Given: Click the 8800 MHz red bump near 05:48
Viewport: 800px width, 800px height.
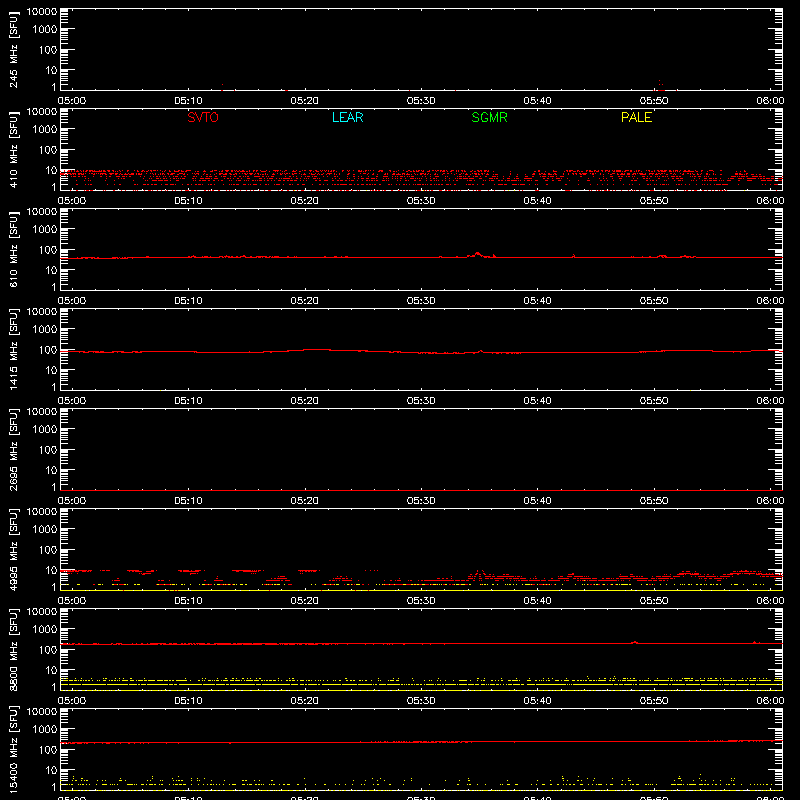Looking at the screenshot, I should (x=634, y=642).
